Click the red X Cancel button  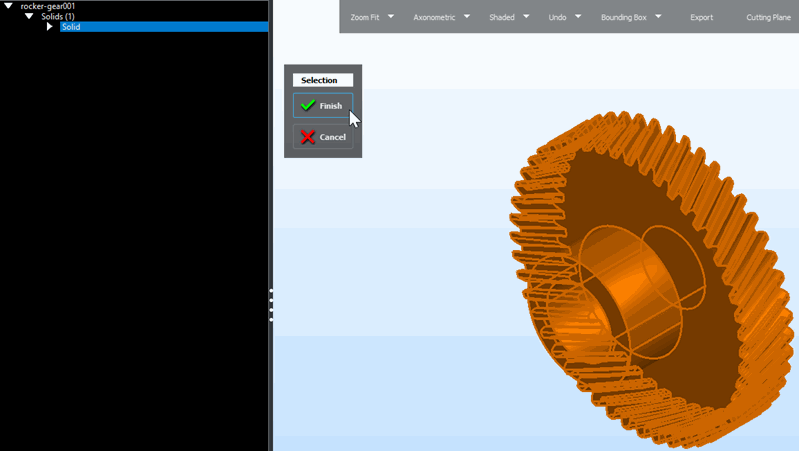[x=322, y=137]
